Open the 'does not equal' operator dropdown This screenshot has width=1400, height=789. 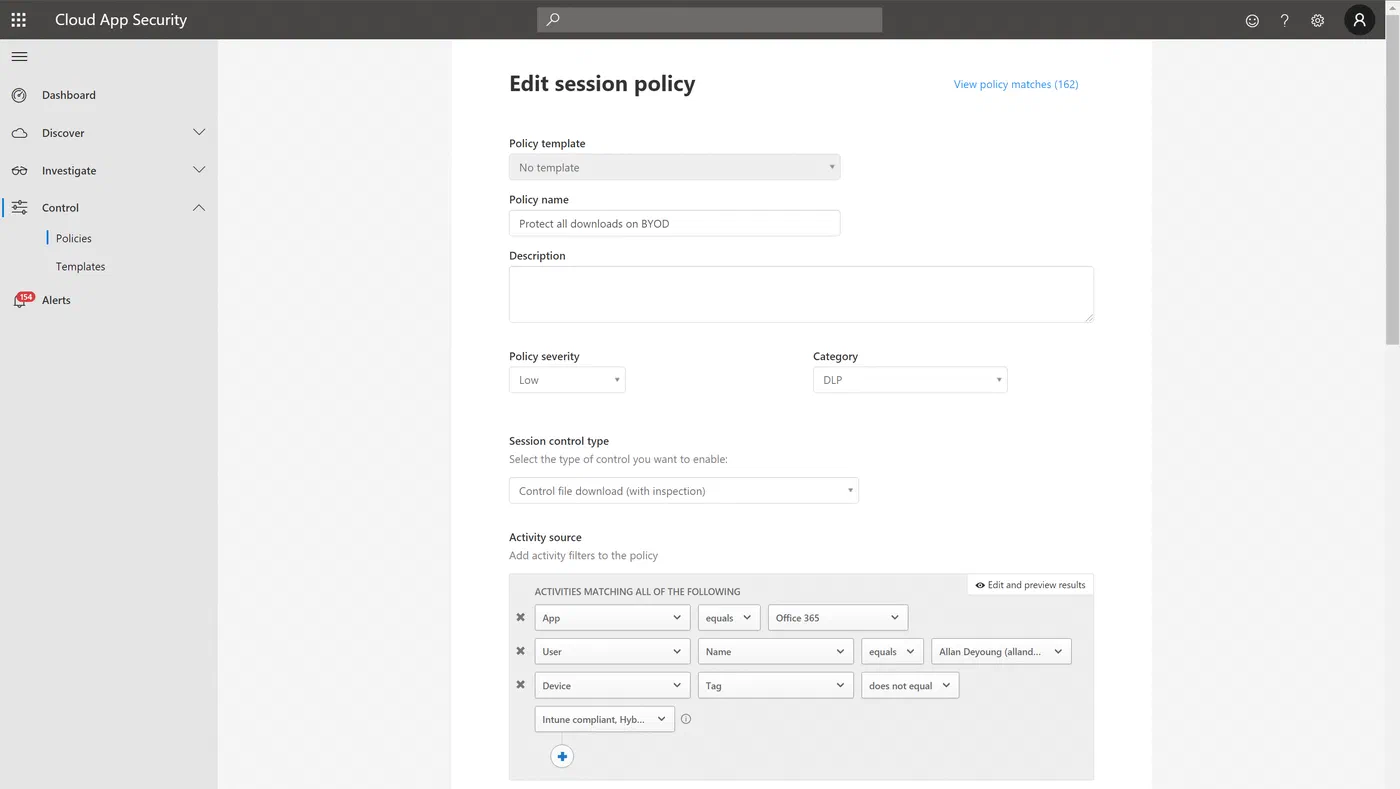click(x=910, y=685)
